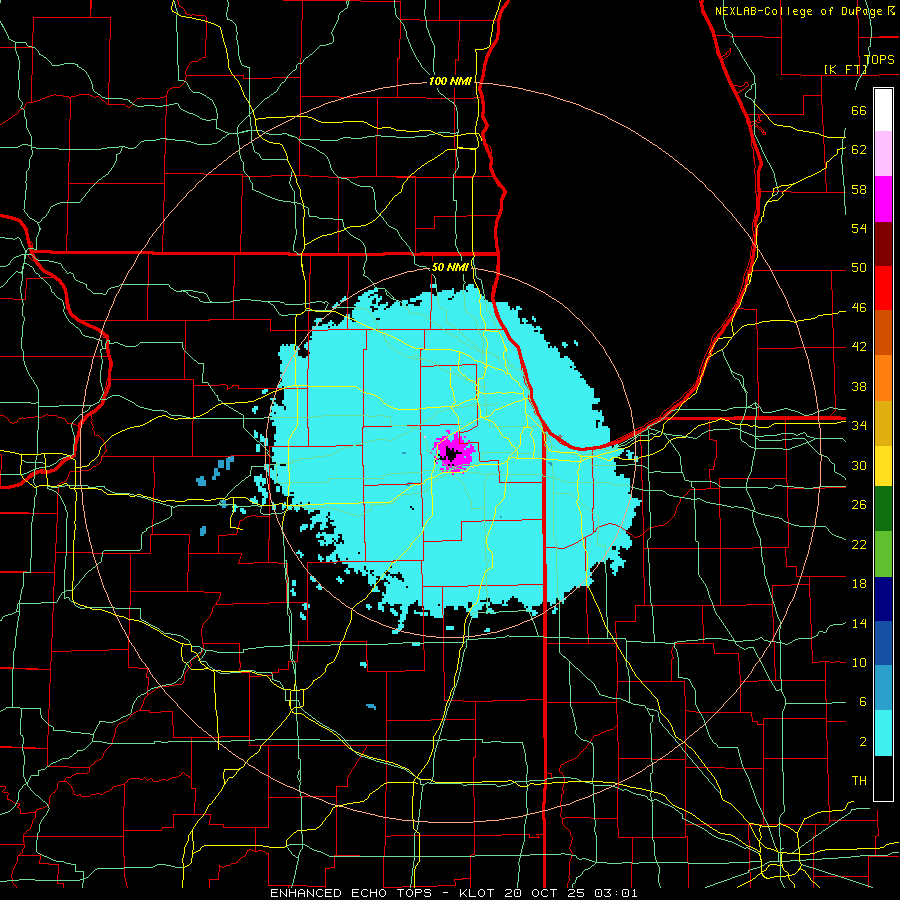Click the "38" legend value

[859, 386]
